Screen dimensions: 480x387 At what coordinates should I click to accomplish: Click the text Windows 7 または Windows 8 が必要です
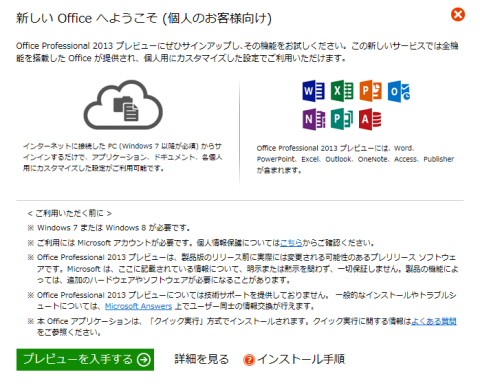(x=113, y=228)
